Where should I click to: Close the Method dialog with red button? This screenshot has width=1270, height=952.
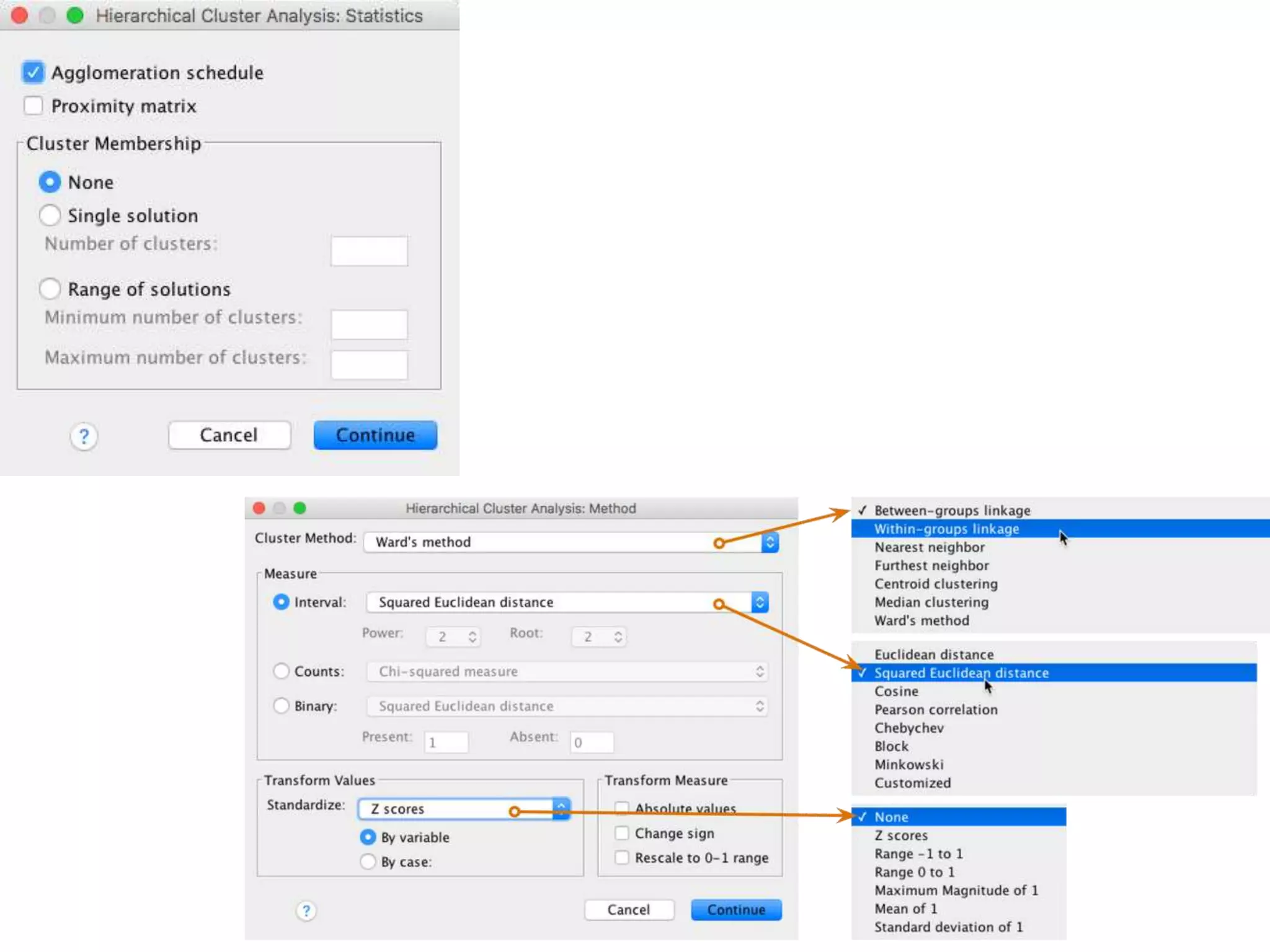pyautogui.click(x=259, y=508)
